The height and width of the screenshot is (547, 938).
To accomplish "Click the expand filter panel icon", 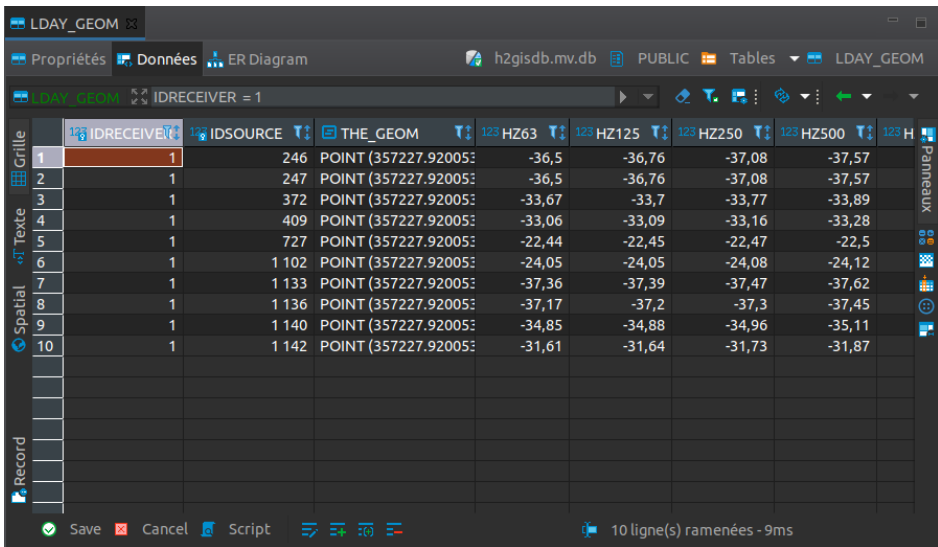I will pyautogui.click(x=139, y=97).
